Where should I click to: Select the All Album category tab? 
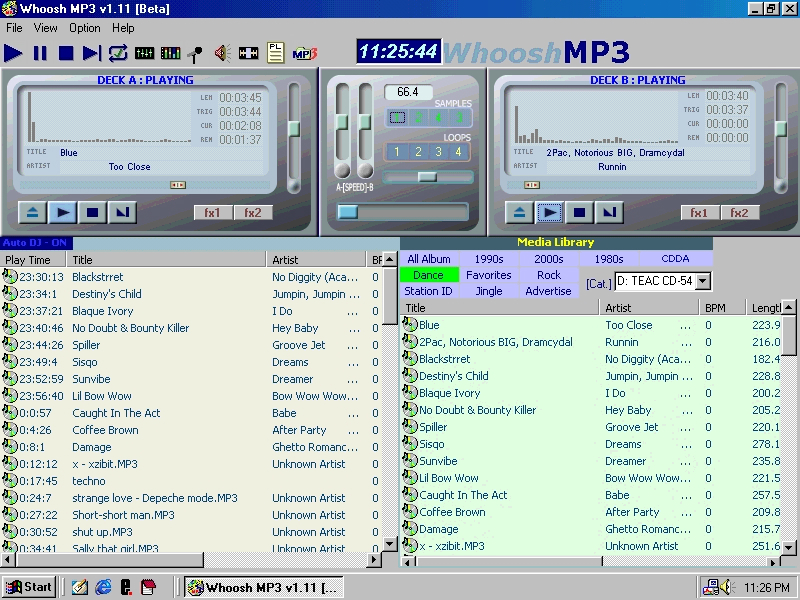(429, 259)
